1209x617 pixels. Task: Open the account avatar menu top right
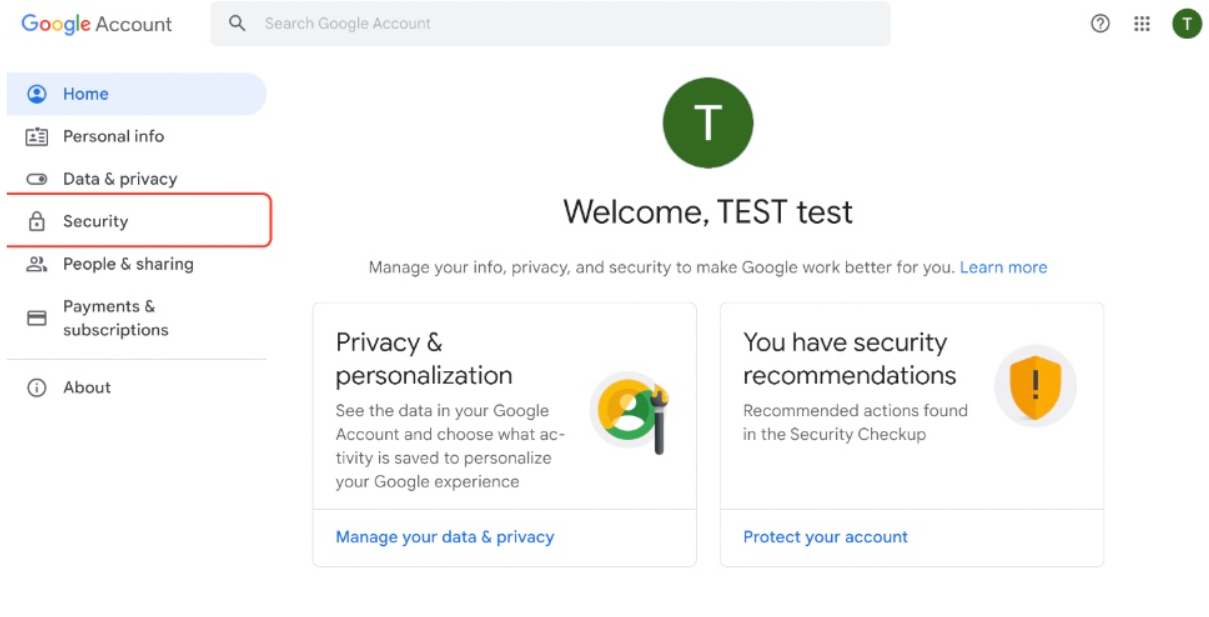click(1186, 24)
